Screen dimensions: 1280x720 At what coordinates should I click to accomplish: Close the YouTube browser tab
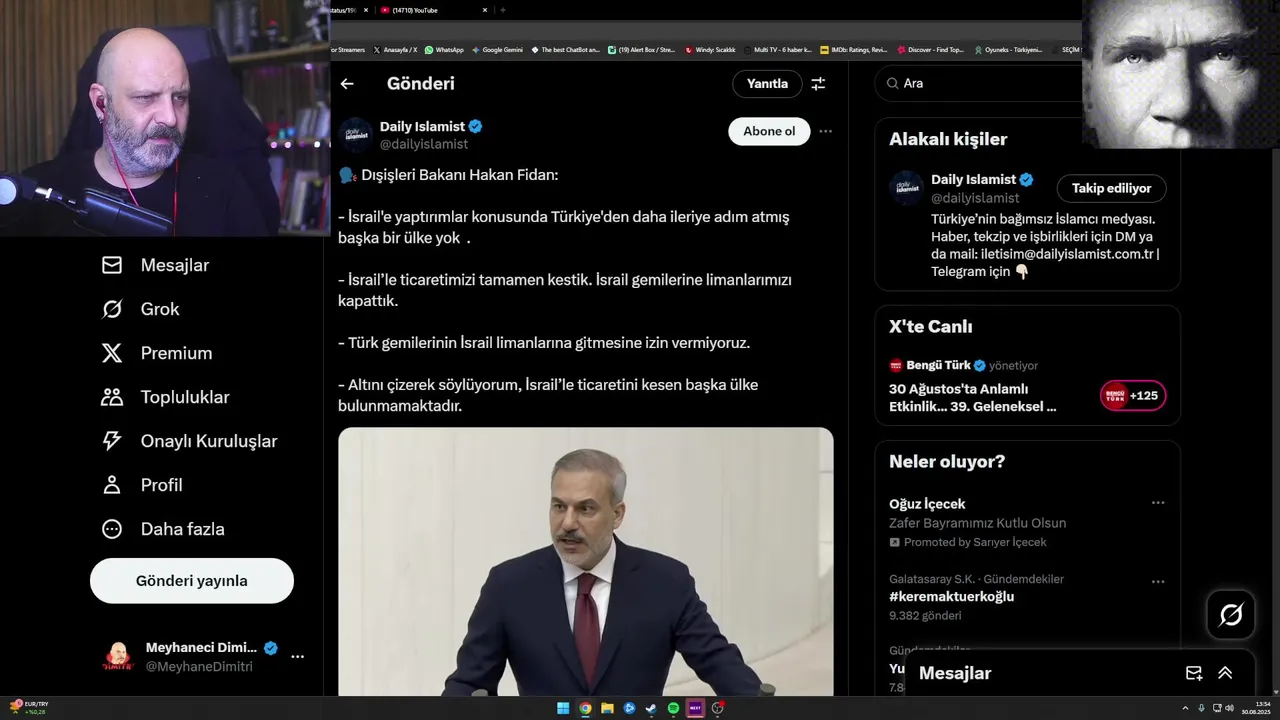pyautogui.click(x=485, y=10)
